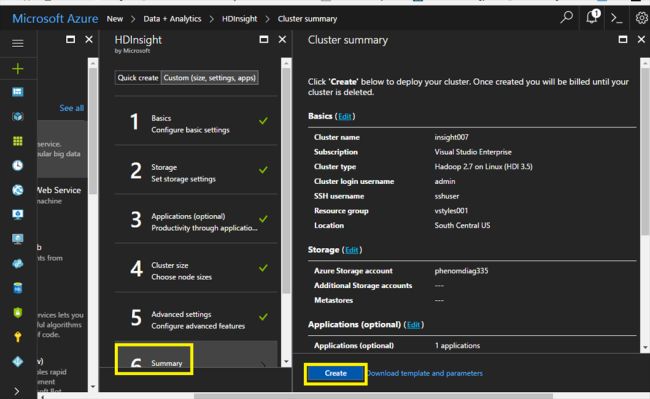The height and width of the screenshot is (399, 650).
Task: Click the search magnifier in the top bar
Action: (566, 17)
